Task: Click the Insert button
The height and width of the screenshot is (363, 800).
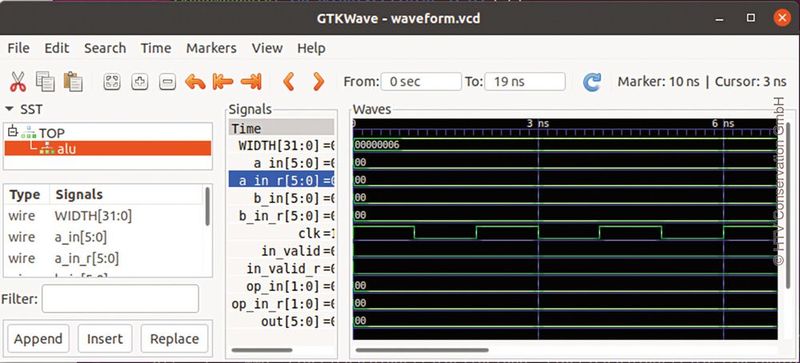Action: pos(105,338)
